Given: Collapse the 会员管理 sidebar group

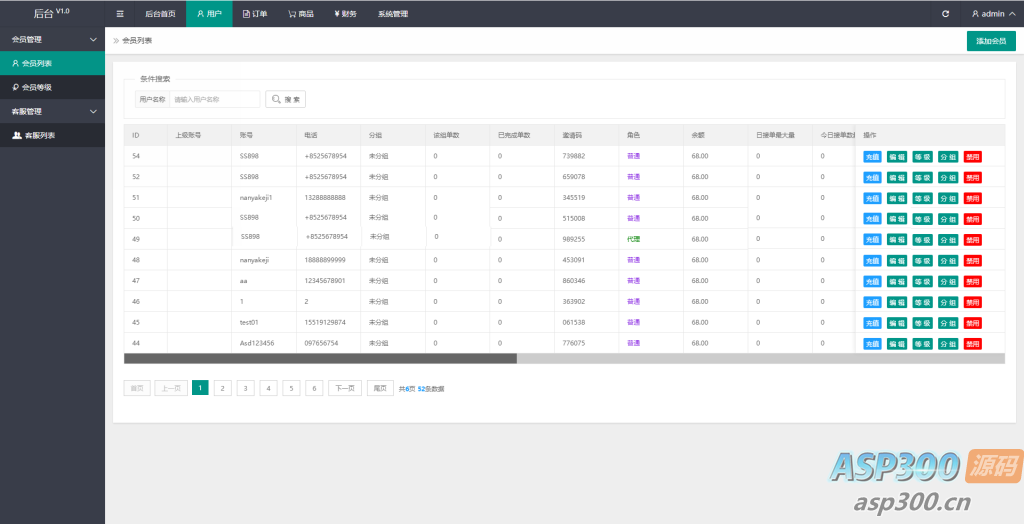Looking at the screenshot, I should pos(52,40).
